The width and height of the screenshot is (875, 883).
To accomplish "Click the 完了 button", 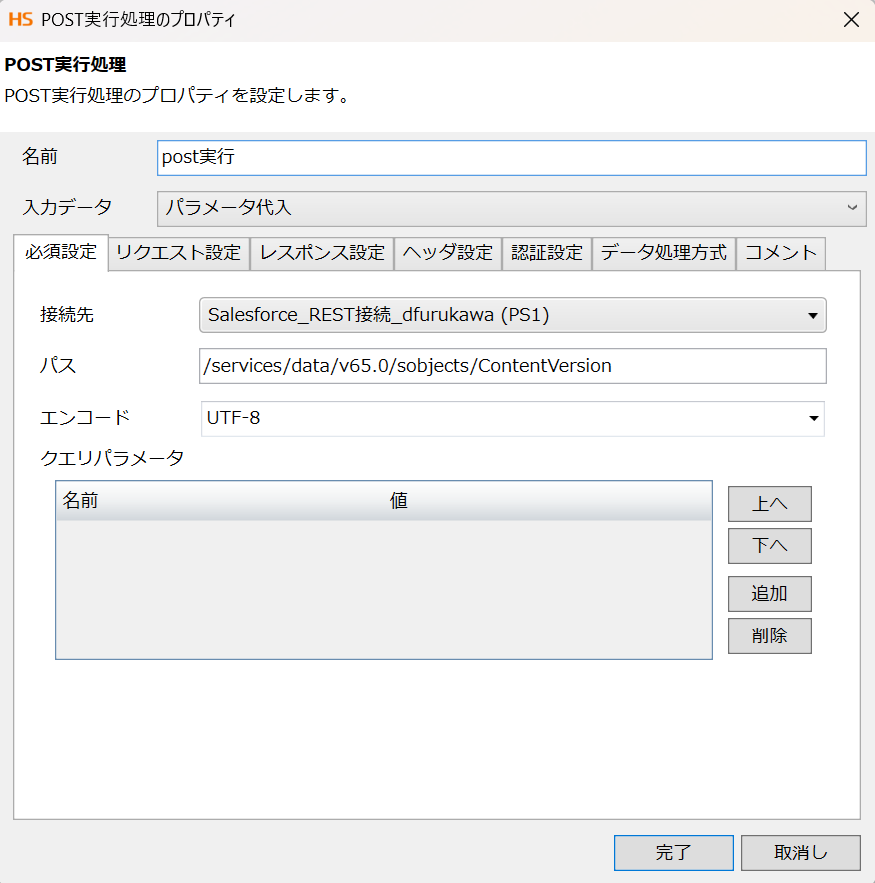I will [x=673, y=853].
